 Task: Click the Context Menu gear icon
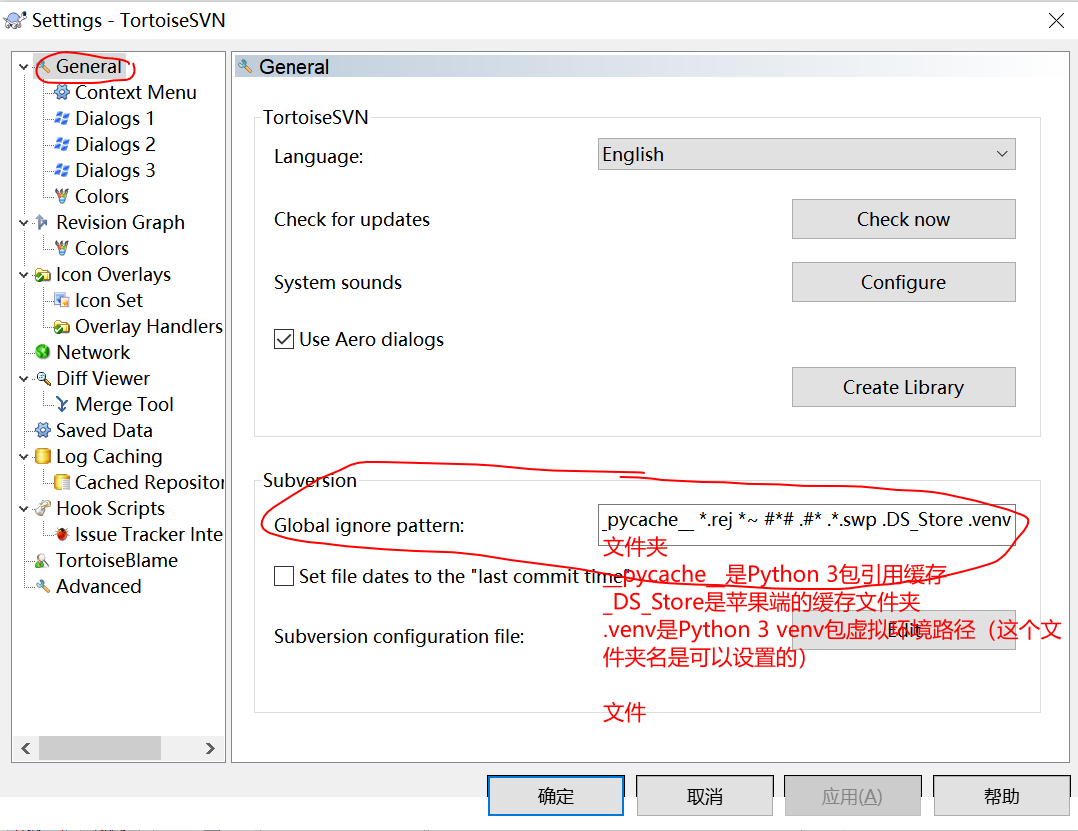pyautogui.click(x=62, y=92)
